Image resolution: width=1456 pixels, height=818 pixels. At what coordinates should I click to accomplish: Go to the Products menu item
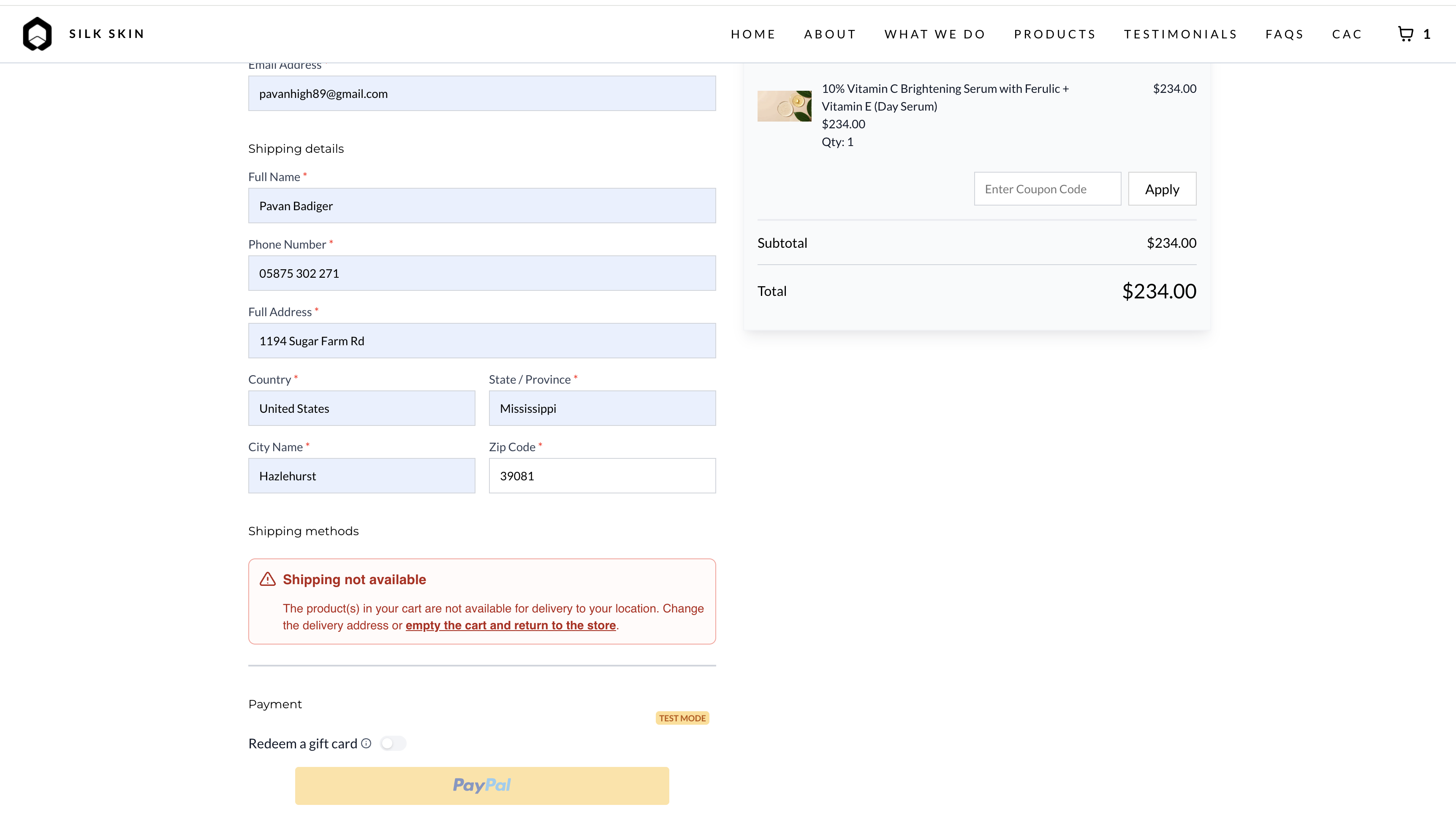click(1055, 34)
